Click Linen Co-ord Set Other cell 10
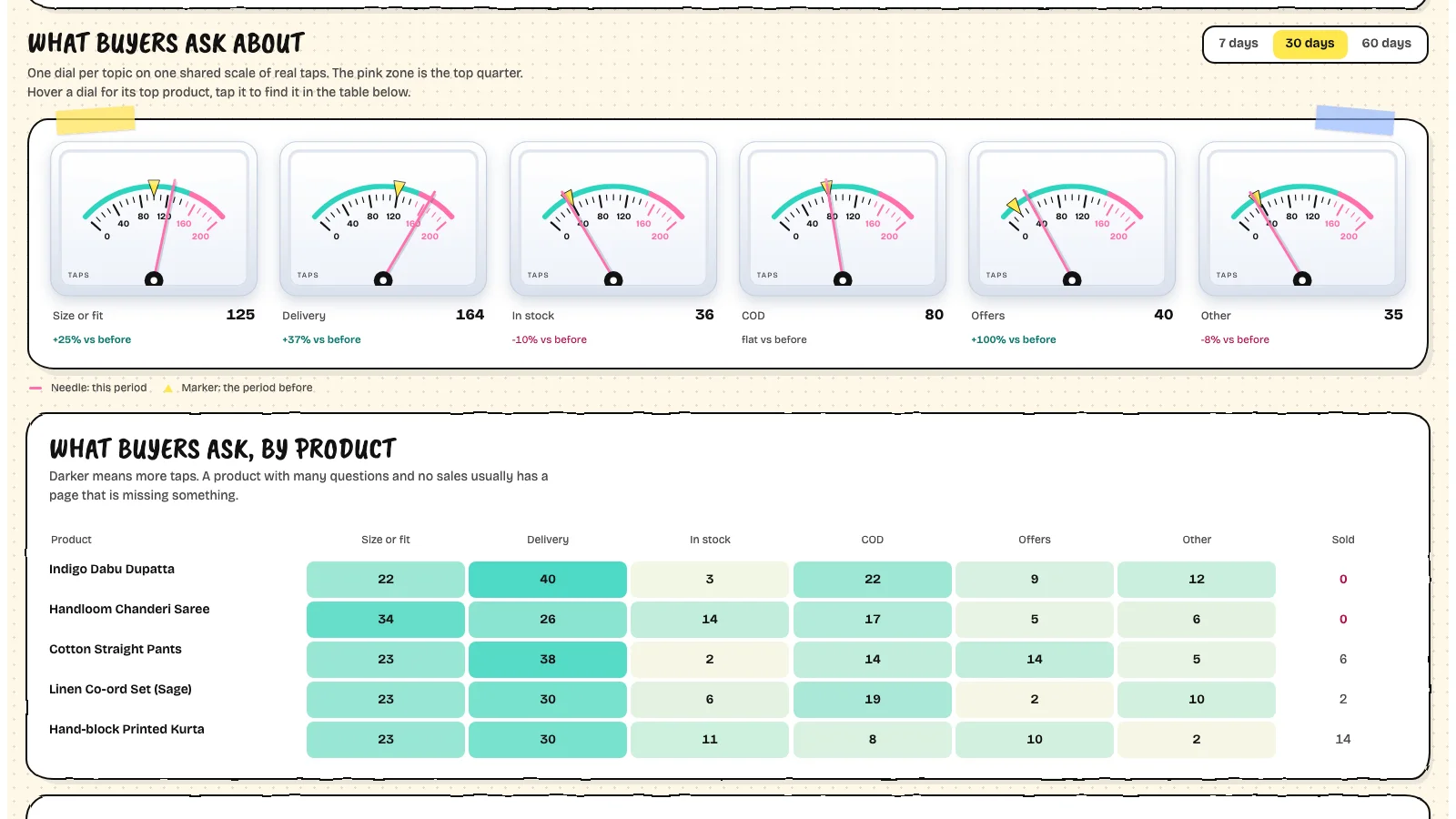1456x819 pixels. coord(1197,700)
